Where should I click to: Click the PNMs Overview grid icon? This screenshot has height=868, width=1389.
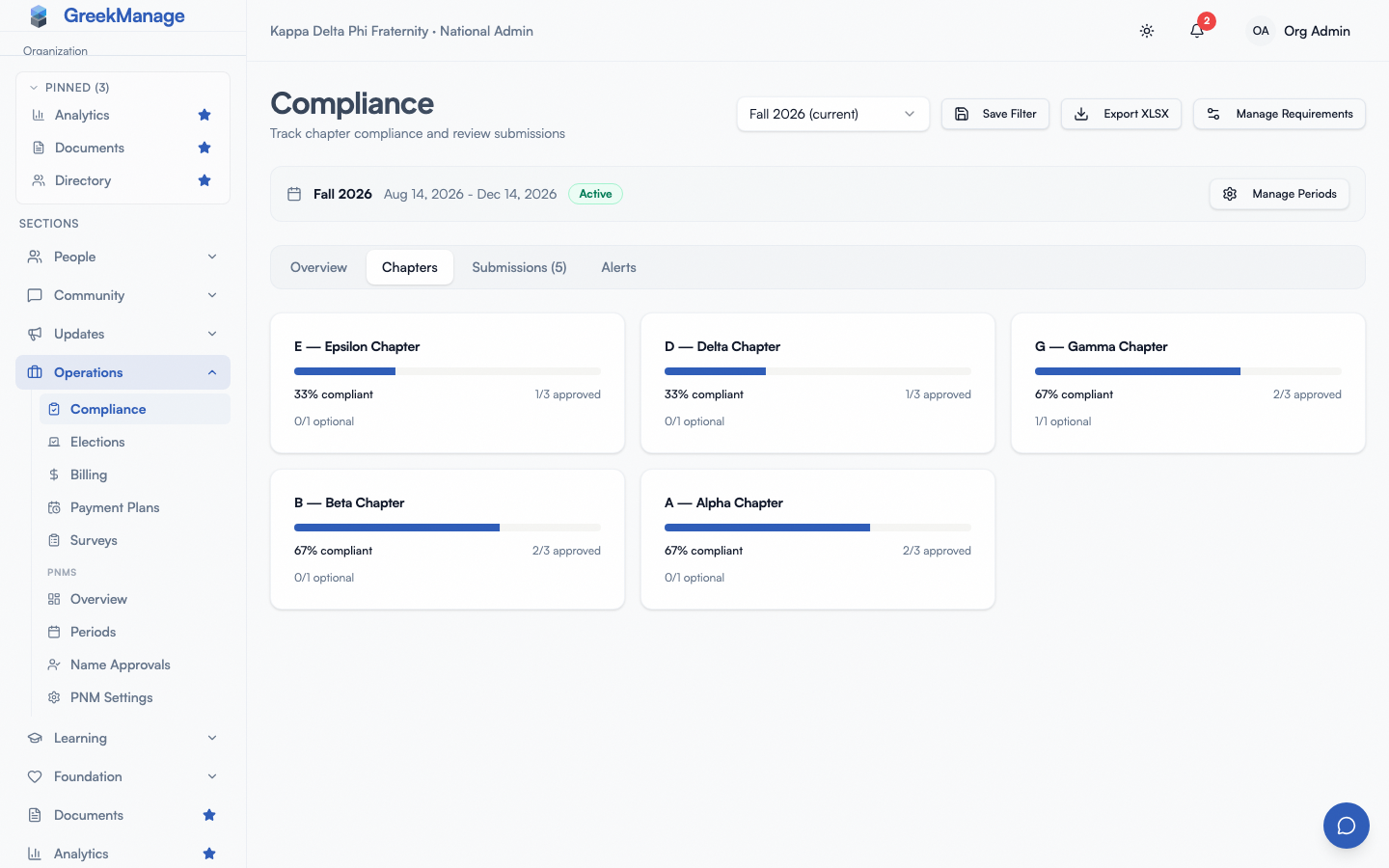54,599
